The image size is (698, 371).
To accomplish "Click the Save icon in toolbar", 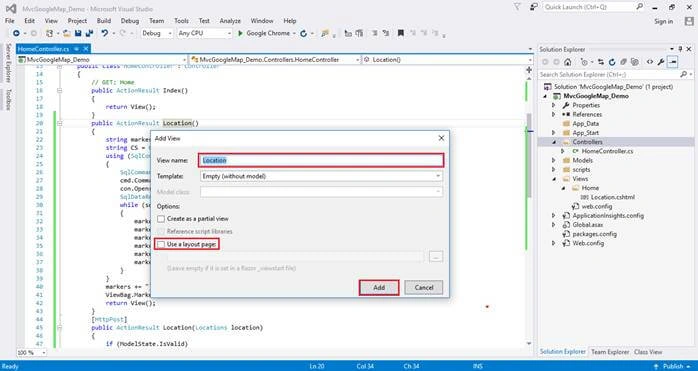I will pos(78,33).
